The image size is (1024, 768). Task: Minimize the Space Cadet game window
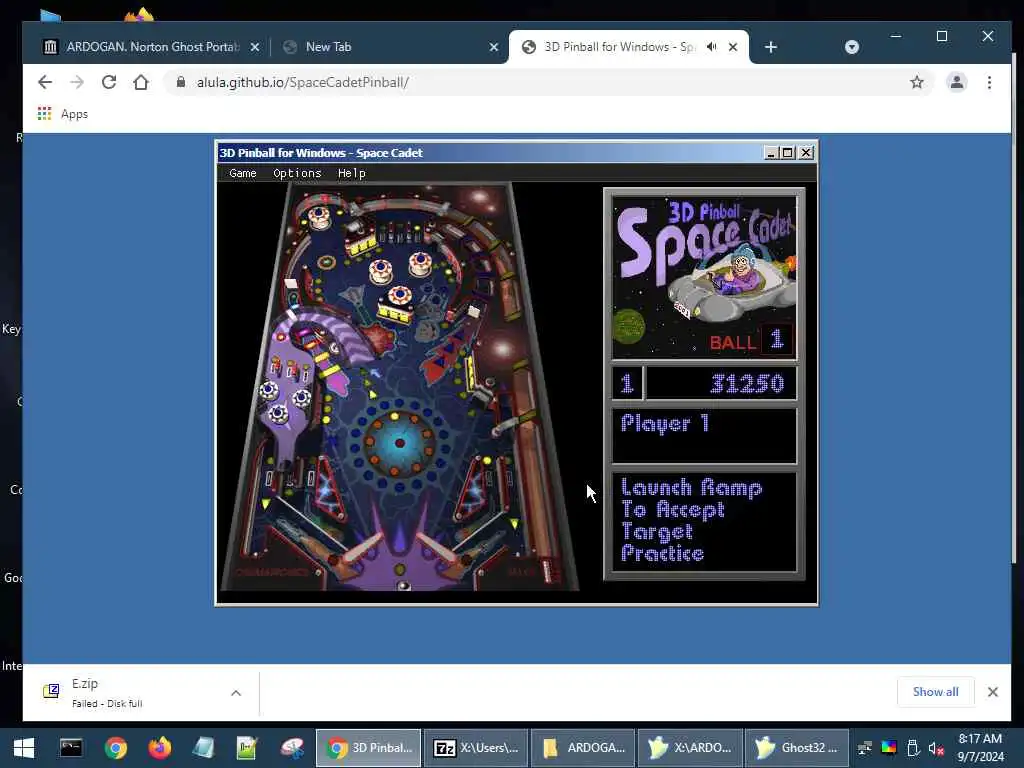pyautogui.click(x=771, y=153)
